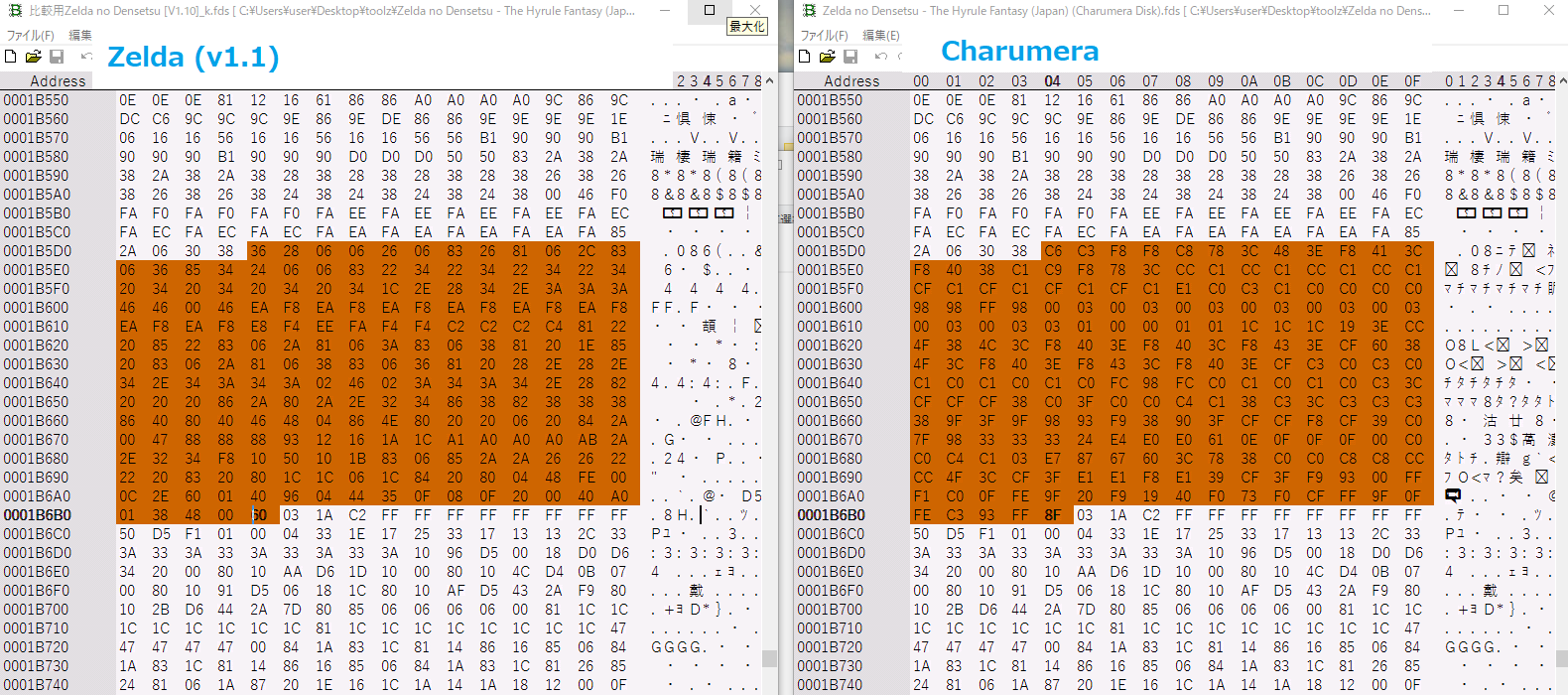Select address 0001B6E0 in Charumera Disk window
1568x695 pixels.
coord(831,572)
